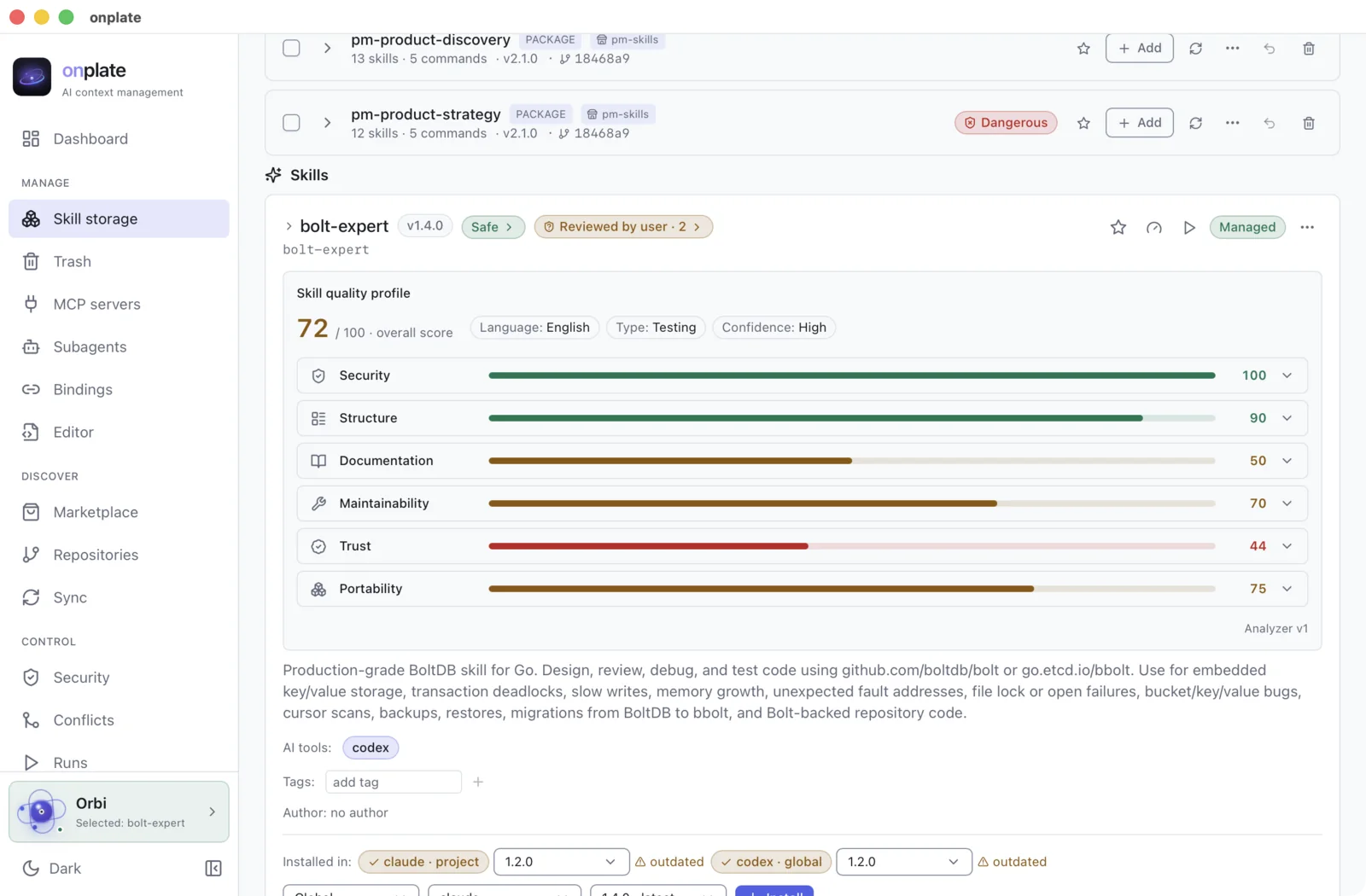Expand pm-product-discovery package row

(x=327, y=48)
